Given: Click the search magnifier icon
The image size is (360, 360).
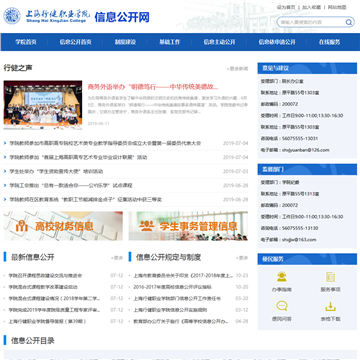Looking at the screenshot, I should point(349,22).
